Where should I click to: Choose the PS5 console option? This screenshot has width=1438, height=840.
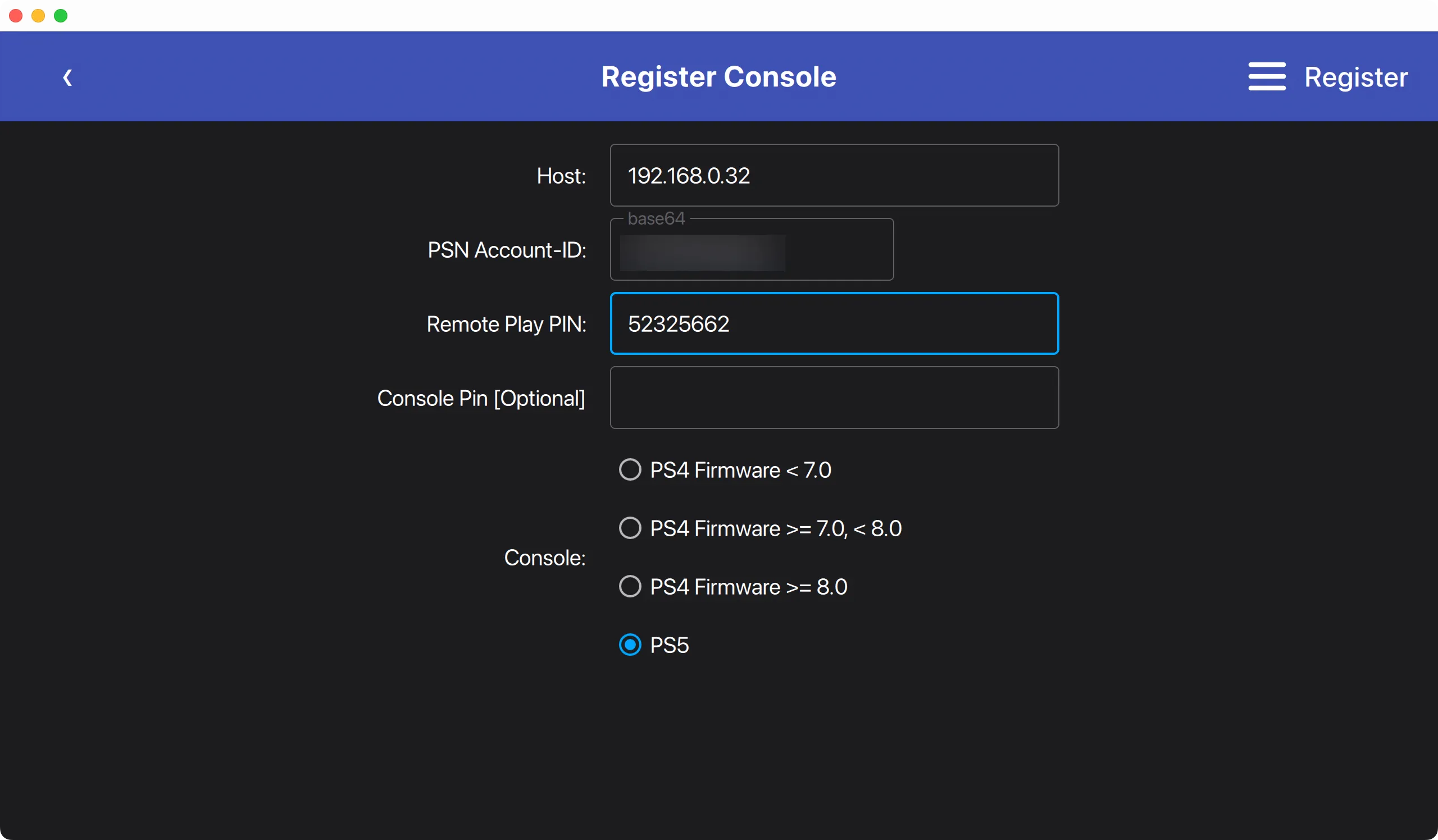pos(630,645)
